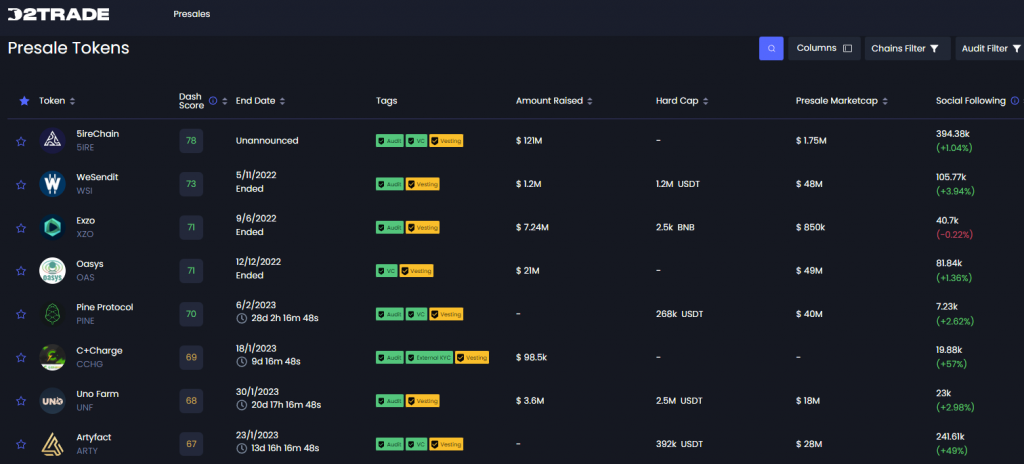
Task: Click the Pine Protocol token logo
Action: pyautogui.click(x=52, y=314)
